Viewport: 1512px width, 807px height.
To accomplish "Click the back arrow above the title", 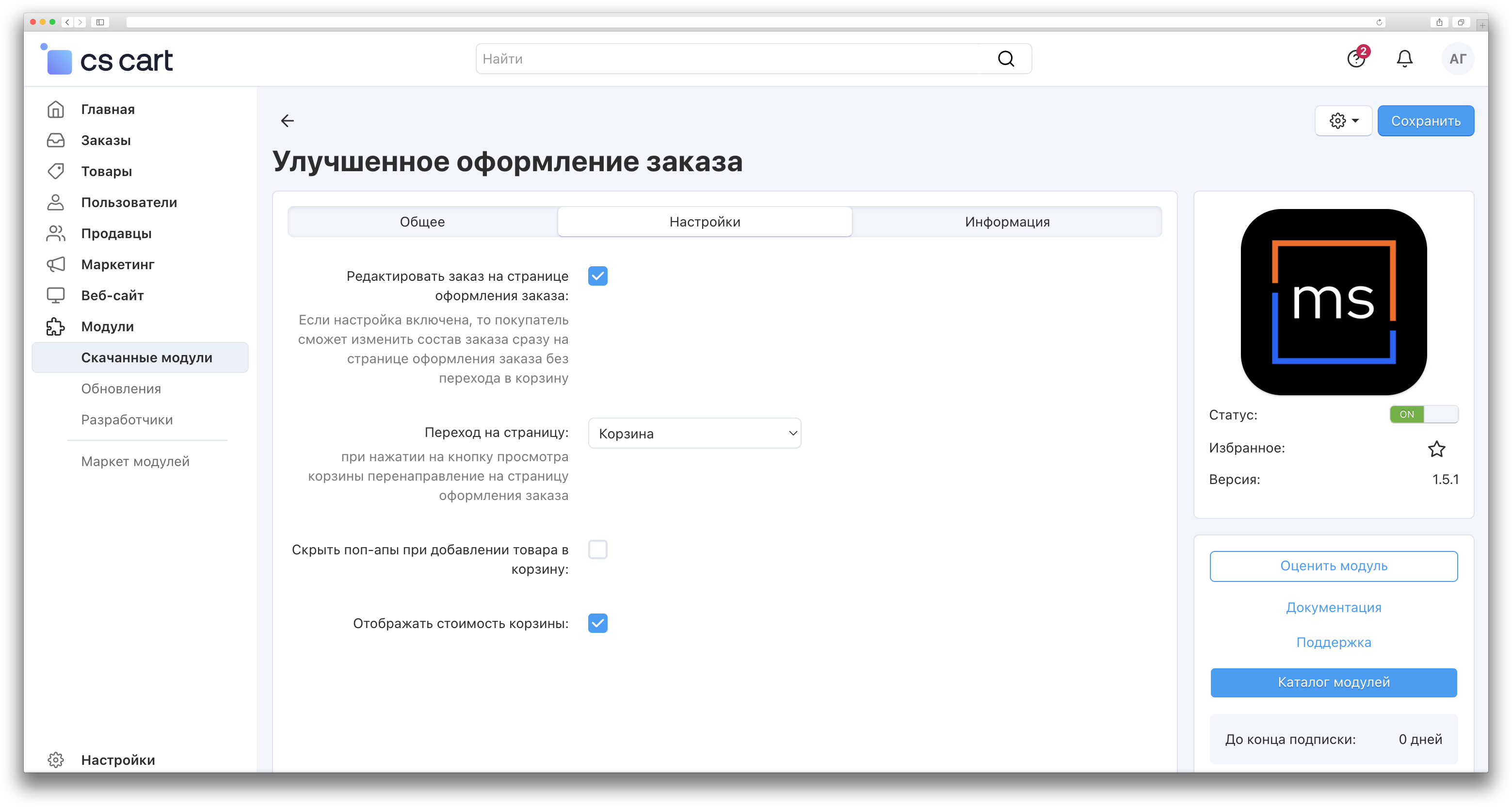I will (x=287, y=121).
